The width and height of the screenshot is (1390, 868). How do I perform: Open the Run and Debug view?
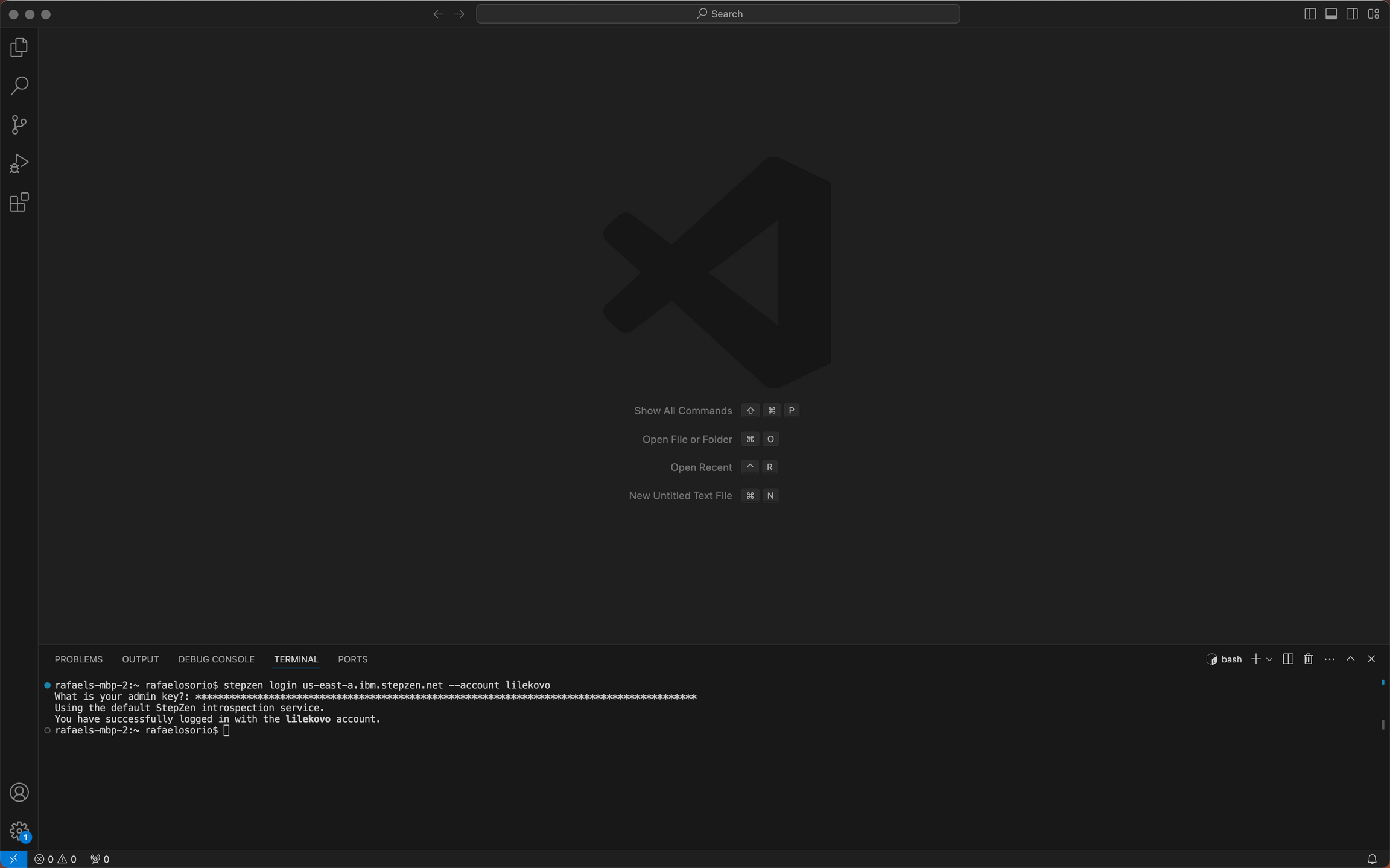pyautogui.click(x=19, y=163)
